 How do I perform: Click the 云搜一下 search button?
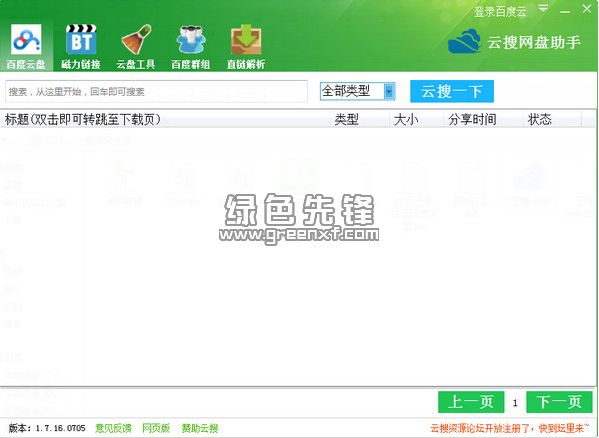coord(452,91)
